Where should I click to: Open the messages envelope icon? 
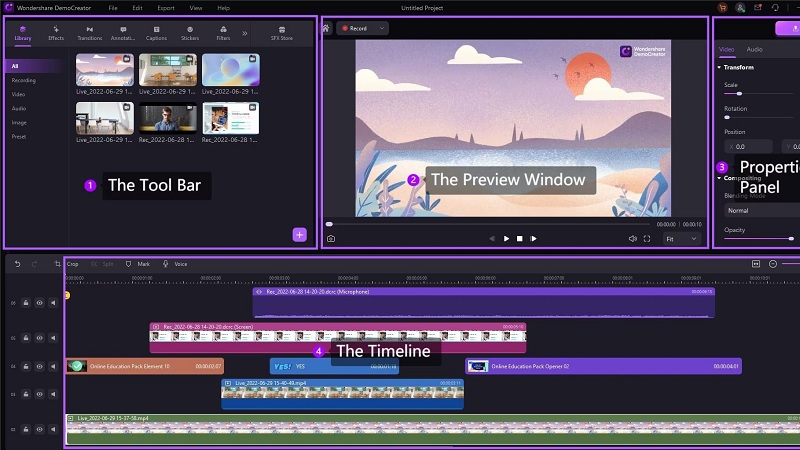(758, 8)
